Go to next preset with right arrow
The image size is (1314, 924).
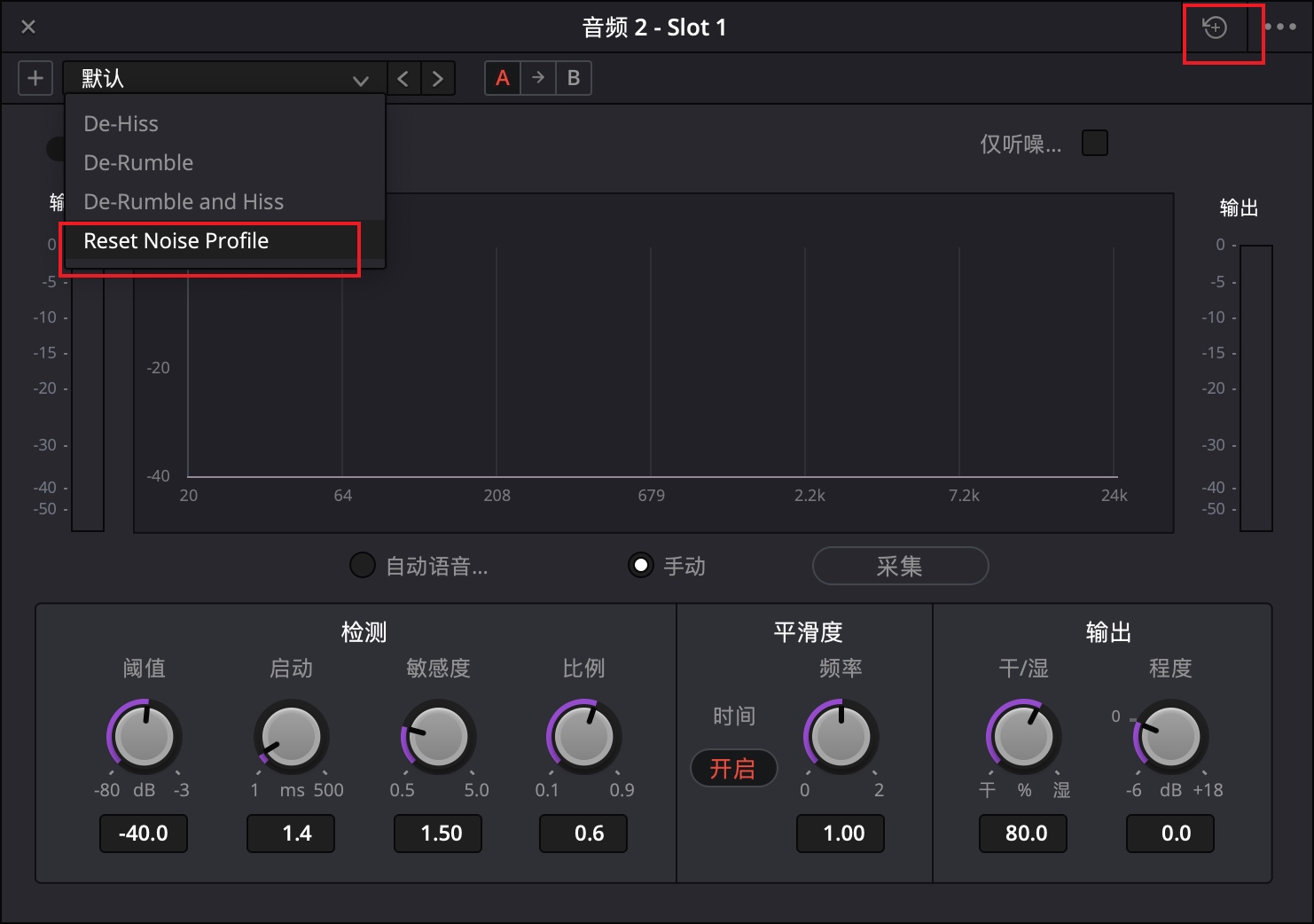click(438, 78)
